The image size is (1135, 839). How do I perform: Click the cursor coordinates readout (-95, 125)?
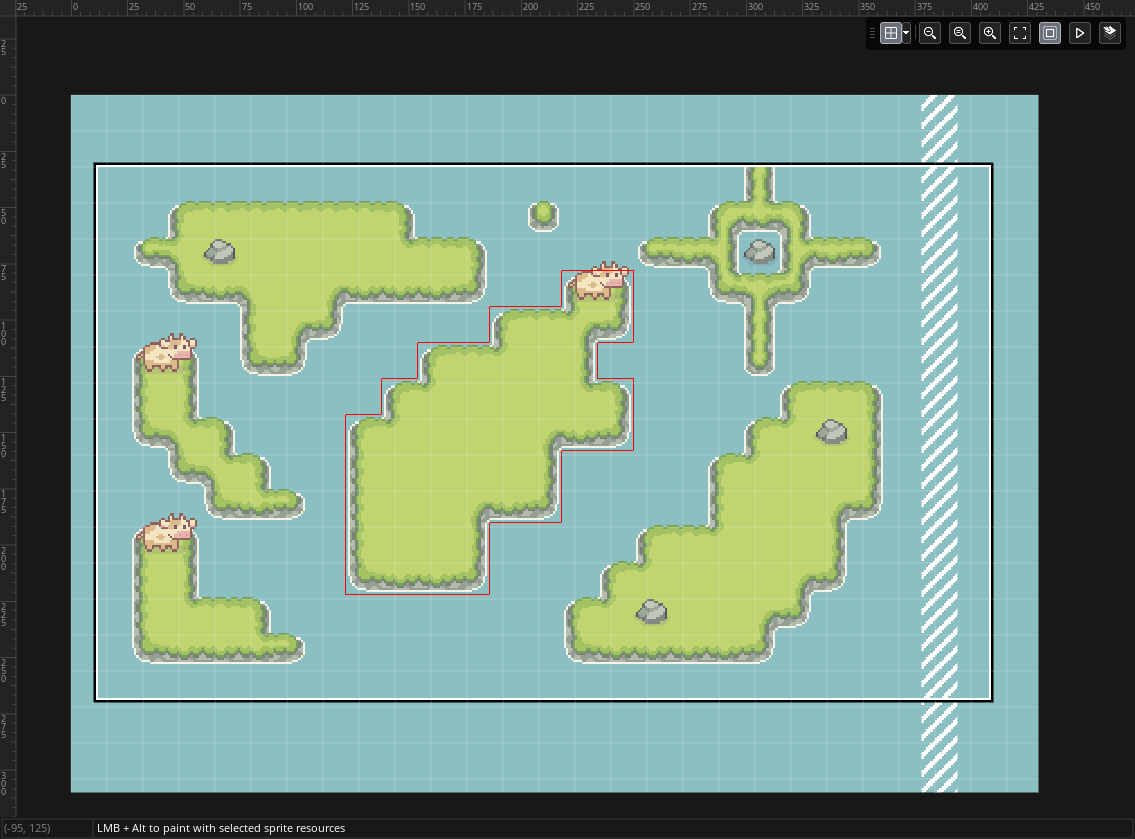point(28,828)
